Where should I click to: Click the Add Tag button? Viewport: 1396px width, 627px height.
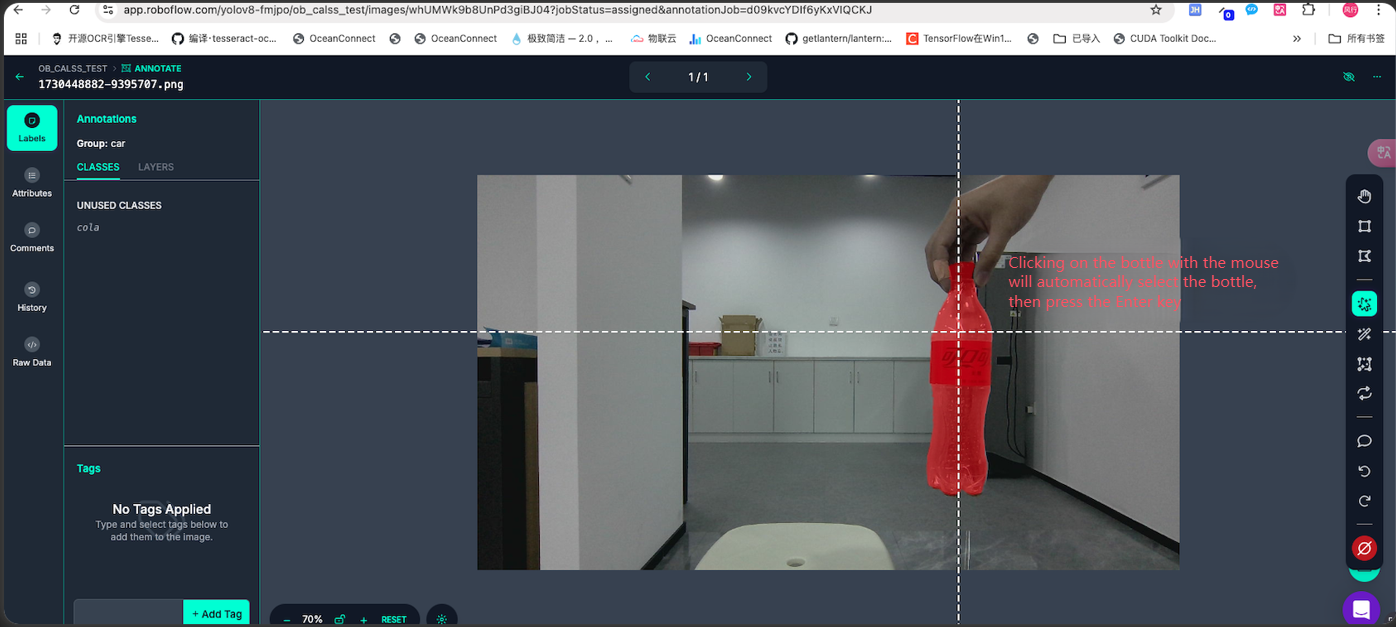[216, 613]
